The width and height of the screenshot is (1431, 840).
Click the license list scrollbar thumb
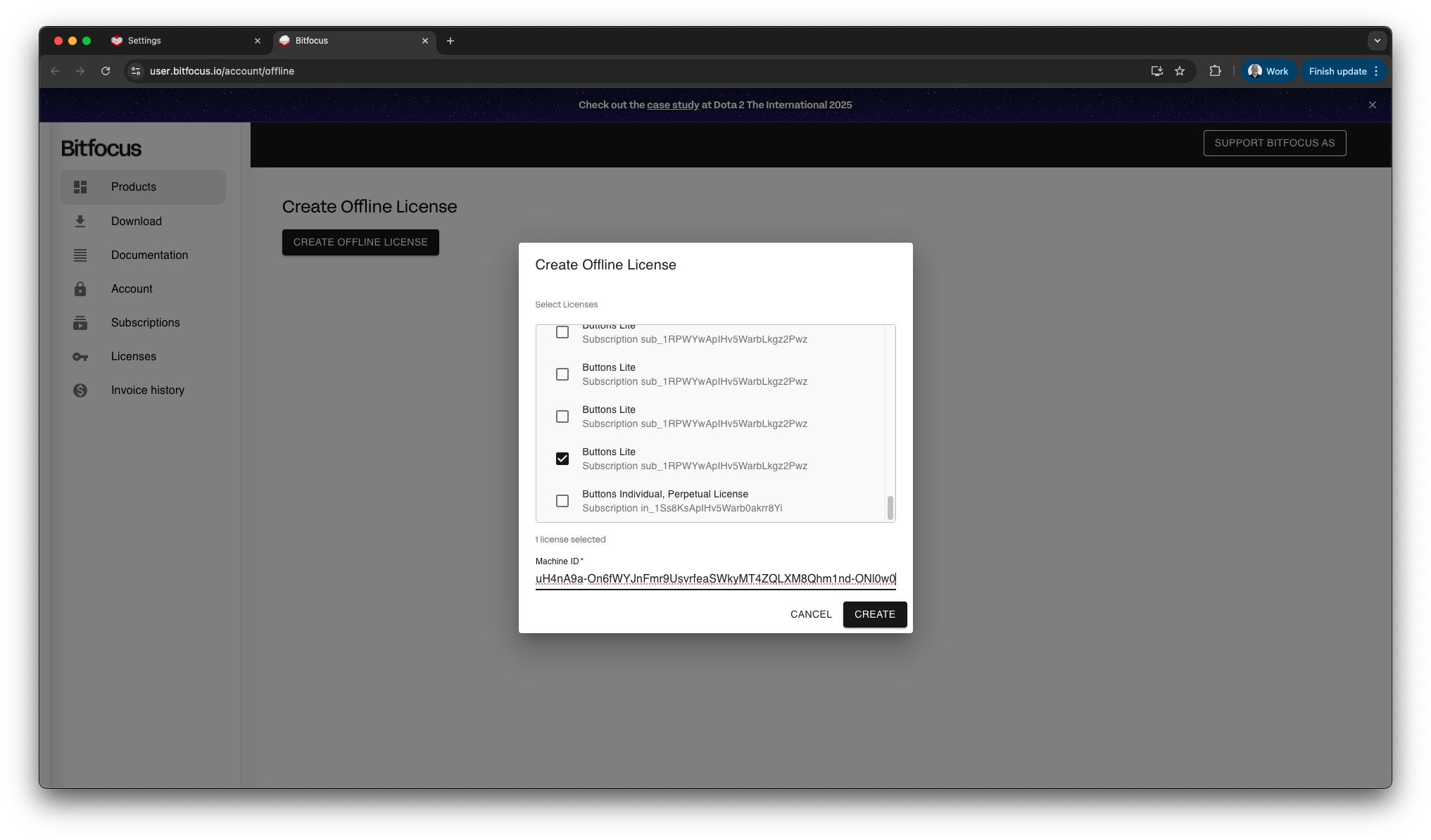tap(890, 508)
